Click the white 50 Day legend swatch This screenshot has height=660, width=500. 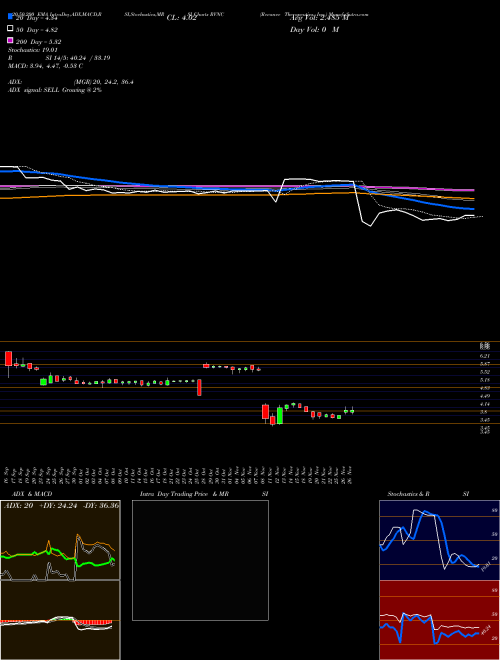11,28
